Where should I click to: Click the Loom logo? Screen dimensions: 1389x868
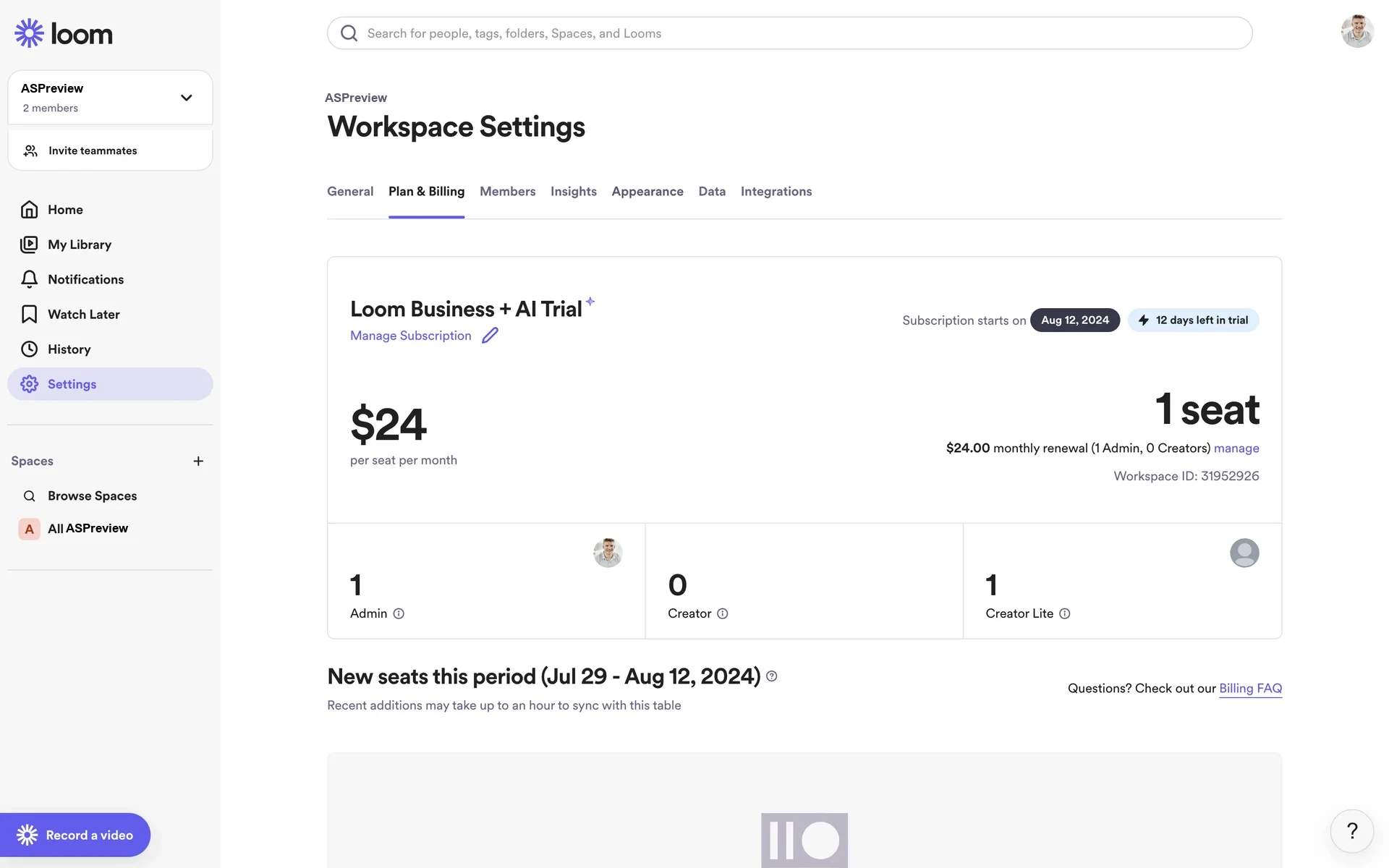pyautogui.click(x=64, y=33)
